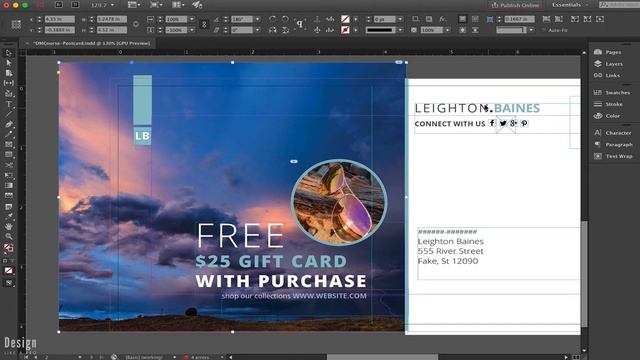
Task: Click the vertical scrollbar of document window
Action: click(x=584, y=273)
